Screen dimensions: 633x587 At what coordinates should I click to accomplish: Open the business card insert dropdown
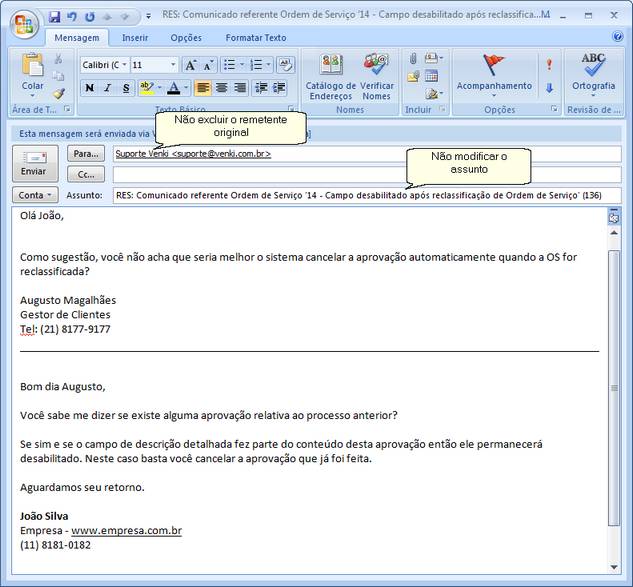pyautogui.click(x=434, y=59)
